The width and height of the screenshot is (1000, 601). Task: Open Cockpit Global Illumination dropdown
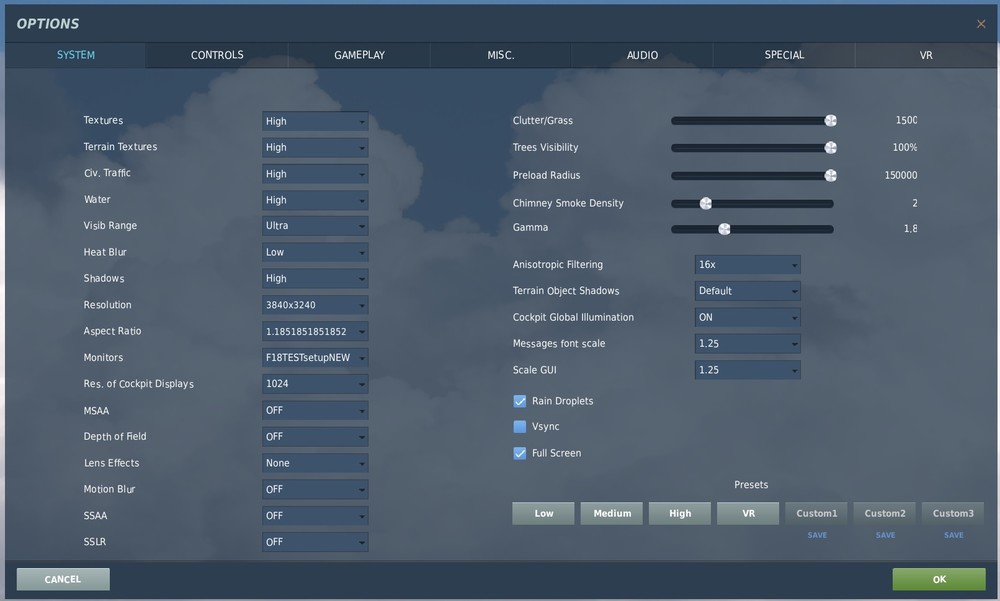[747, 317]
